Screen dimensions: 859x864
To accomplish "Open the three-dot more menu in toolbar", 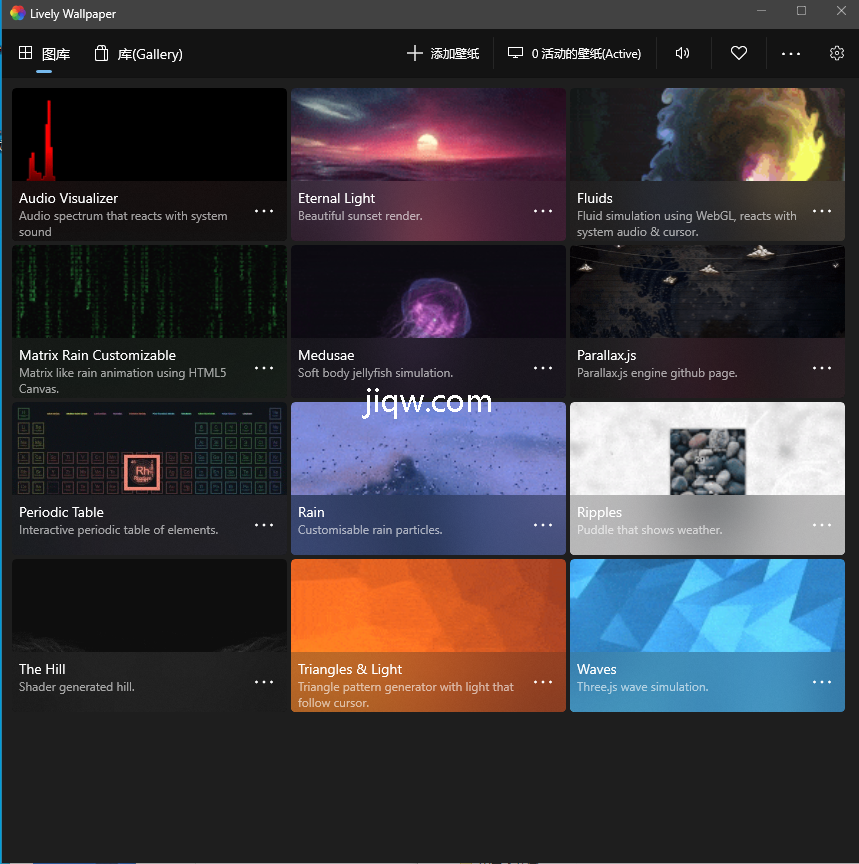I will pos(791,53).
